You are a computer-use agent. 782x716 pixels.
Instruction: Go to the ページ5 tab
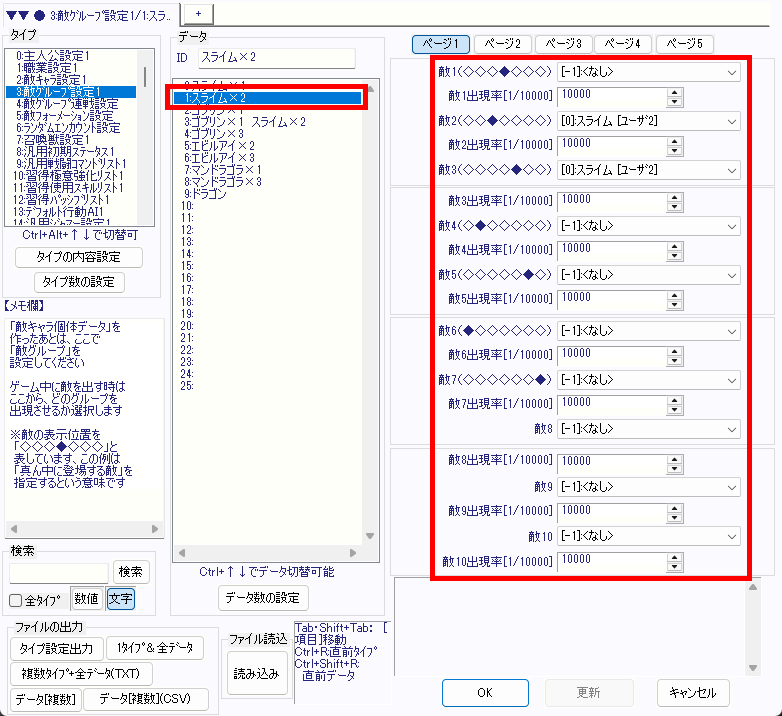pos(685,44)
